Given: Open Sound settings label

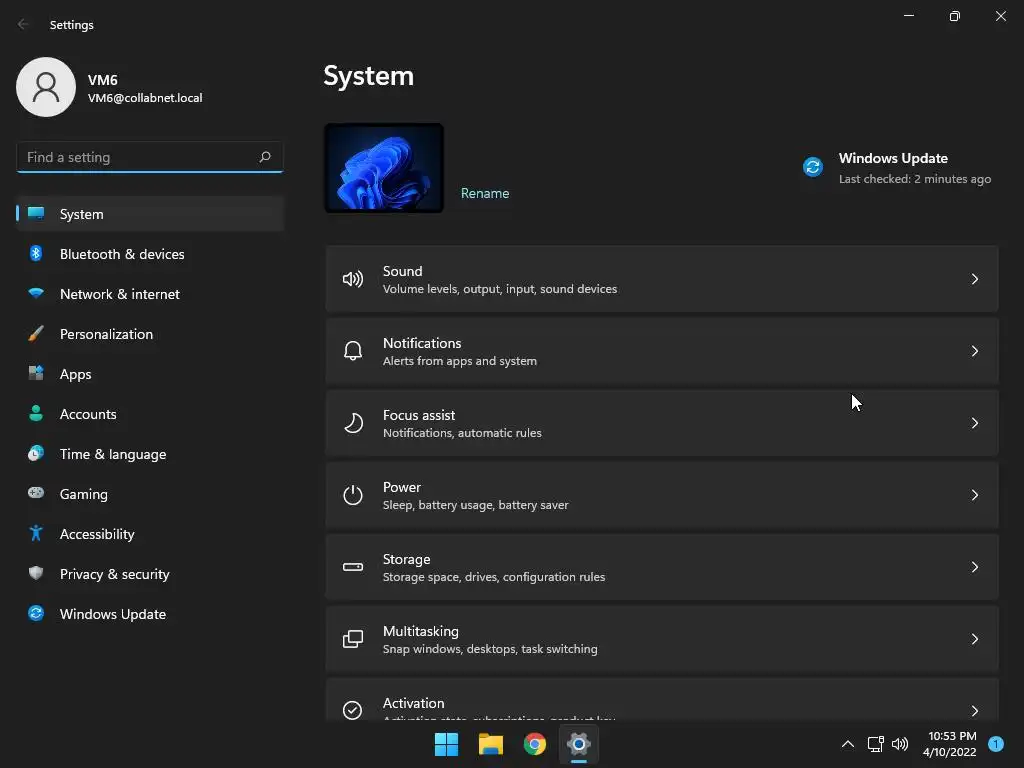Looking at the screenshot, I should 402,271.
